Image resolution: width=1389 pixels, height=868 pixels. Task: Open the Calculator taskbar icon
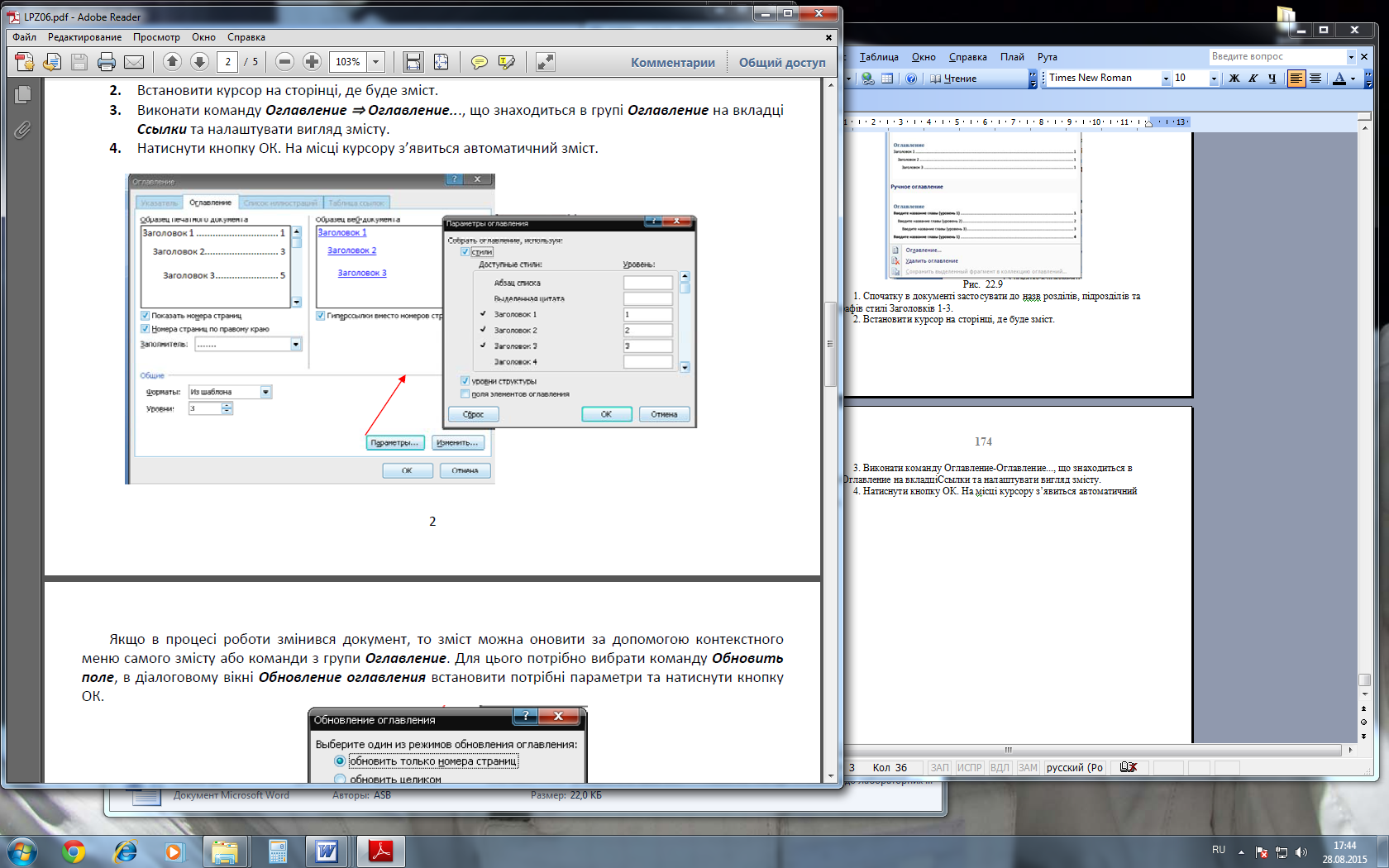pos(278,851)
